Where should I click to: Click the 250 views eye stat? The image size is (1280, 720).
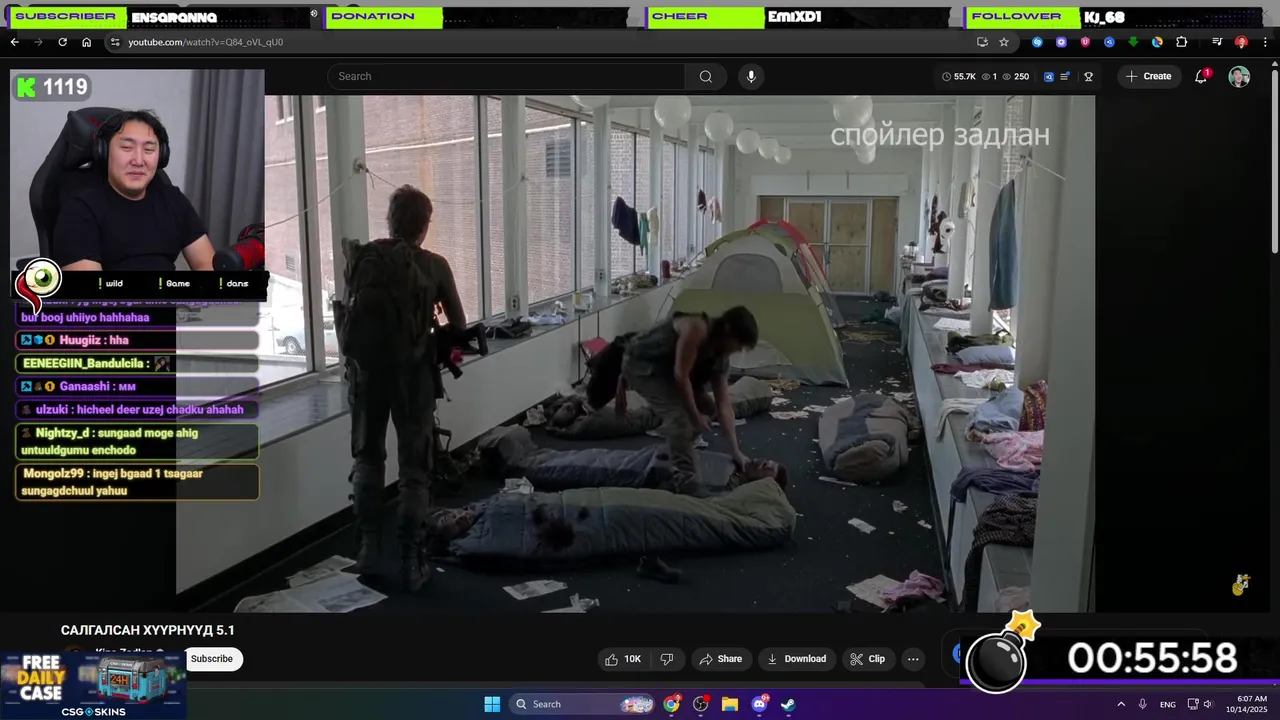[1015, 76]
